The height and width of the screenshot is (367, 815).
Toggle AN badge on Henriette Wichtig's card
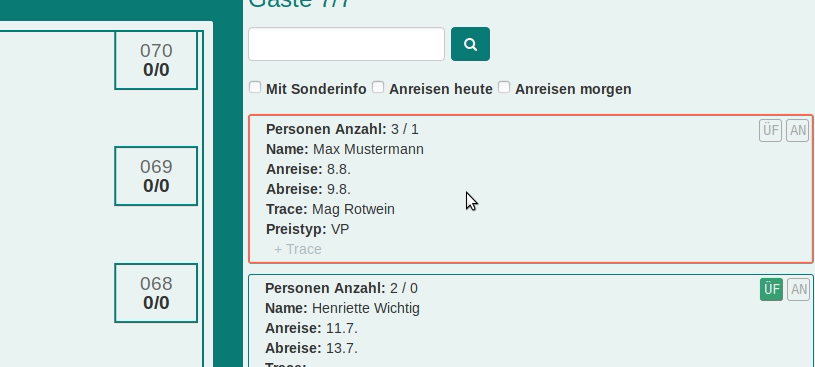point(798,289)
